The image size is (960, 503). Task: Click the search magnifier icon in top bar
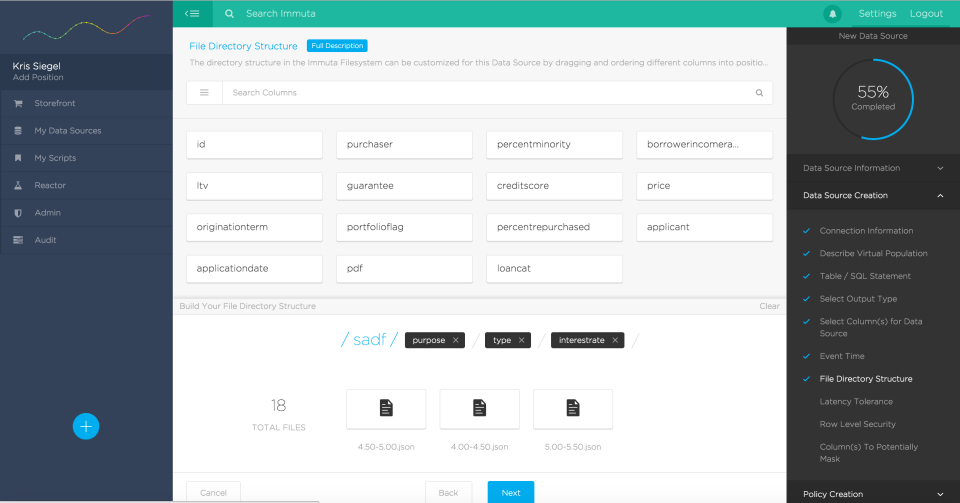pyautogui.click(x=229, y=13)
